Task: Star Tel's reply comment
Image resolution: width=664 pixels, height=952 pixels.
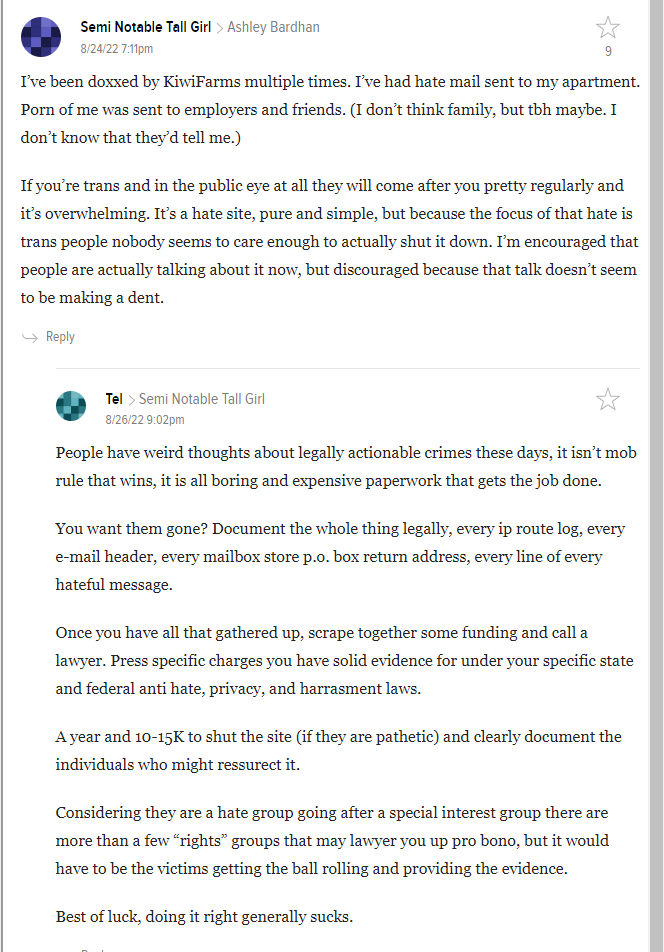Action: click(x=608, y=400)
